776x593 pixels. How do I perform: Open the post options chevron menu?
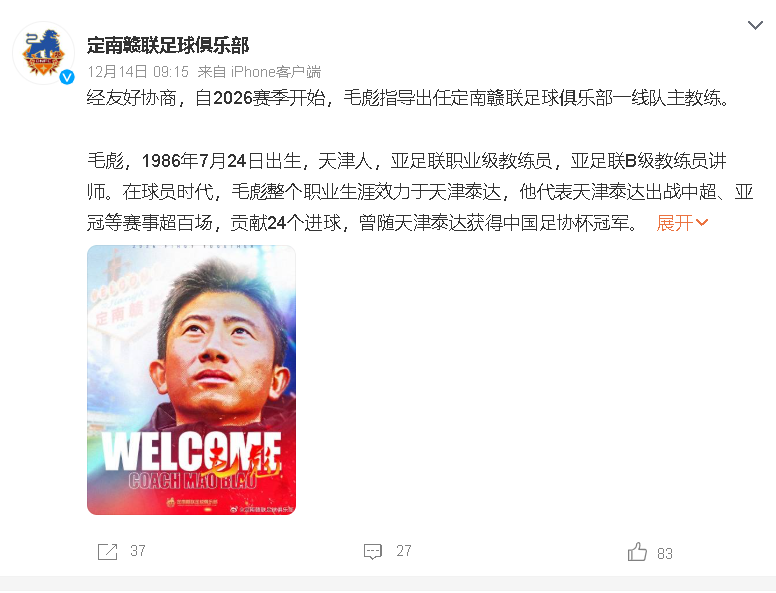click(x=755, y=25)
